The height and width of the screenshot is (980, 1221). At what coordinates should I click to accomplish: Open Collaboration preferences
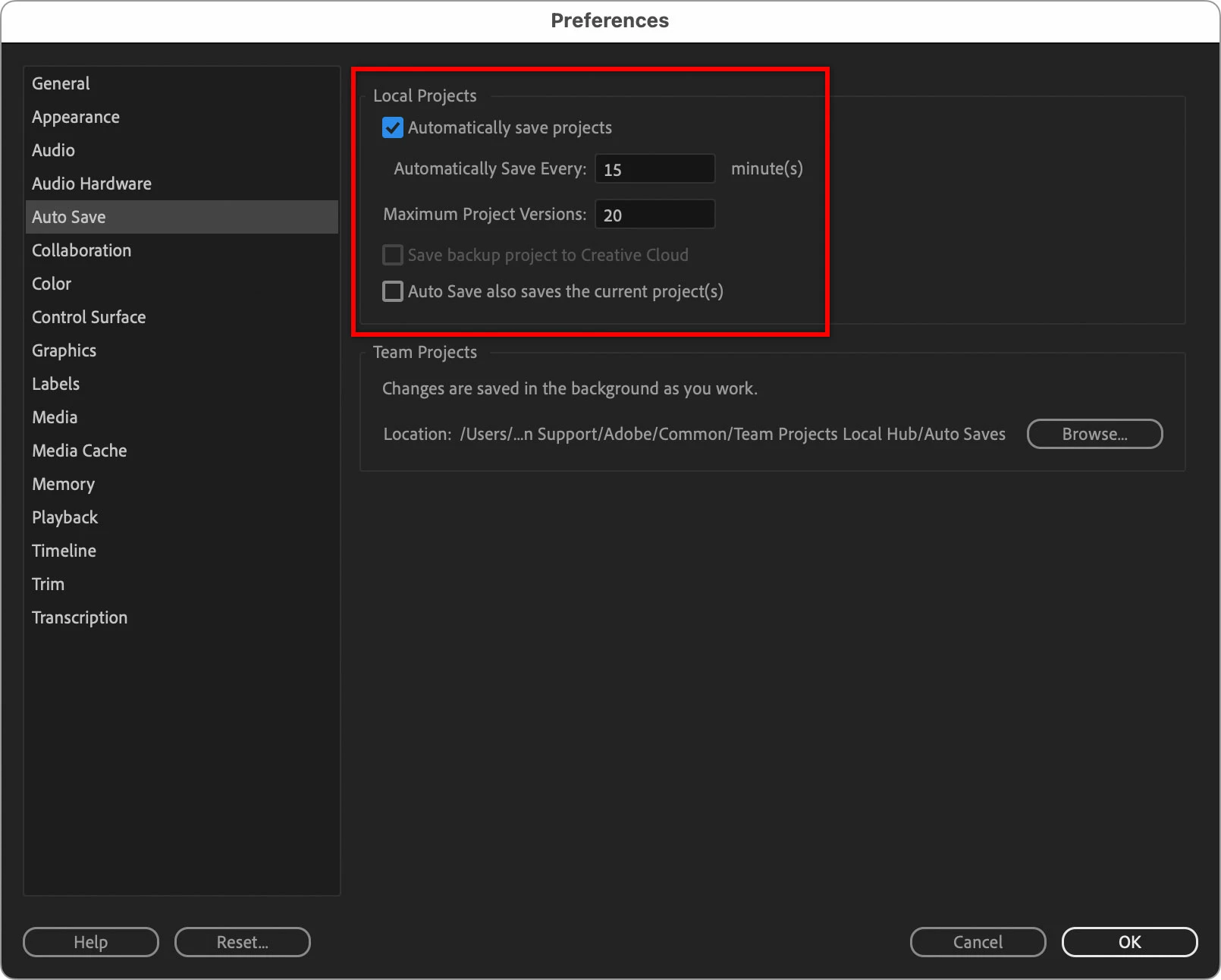tap(182, 250)
